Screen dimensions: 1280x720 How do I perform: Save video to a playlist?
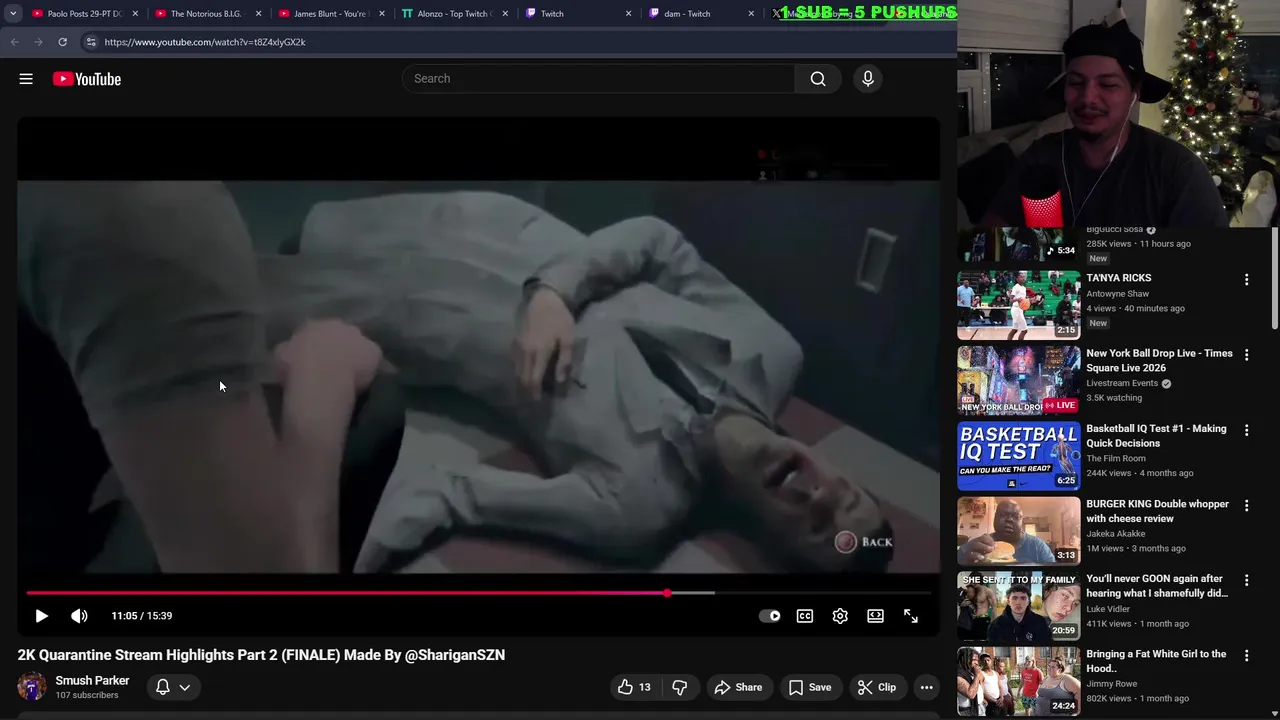click(x=810, y=687)
